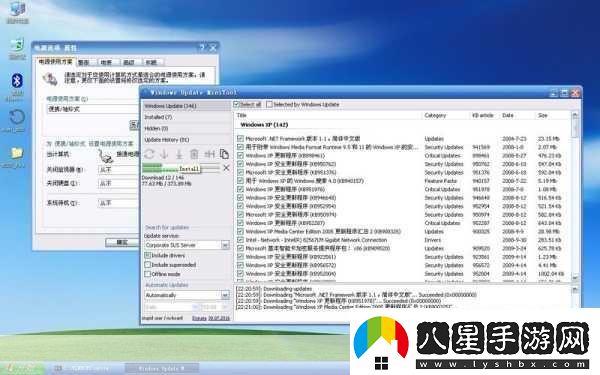Screen dimensions: 600x375
Task: Click the second desktop icon below the top
Action: tap(17, 45)
